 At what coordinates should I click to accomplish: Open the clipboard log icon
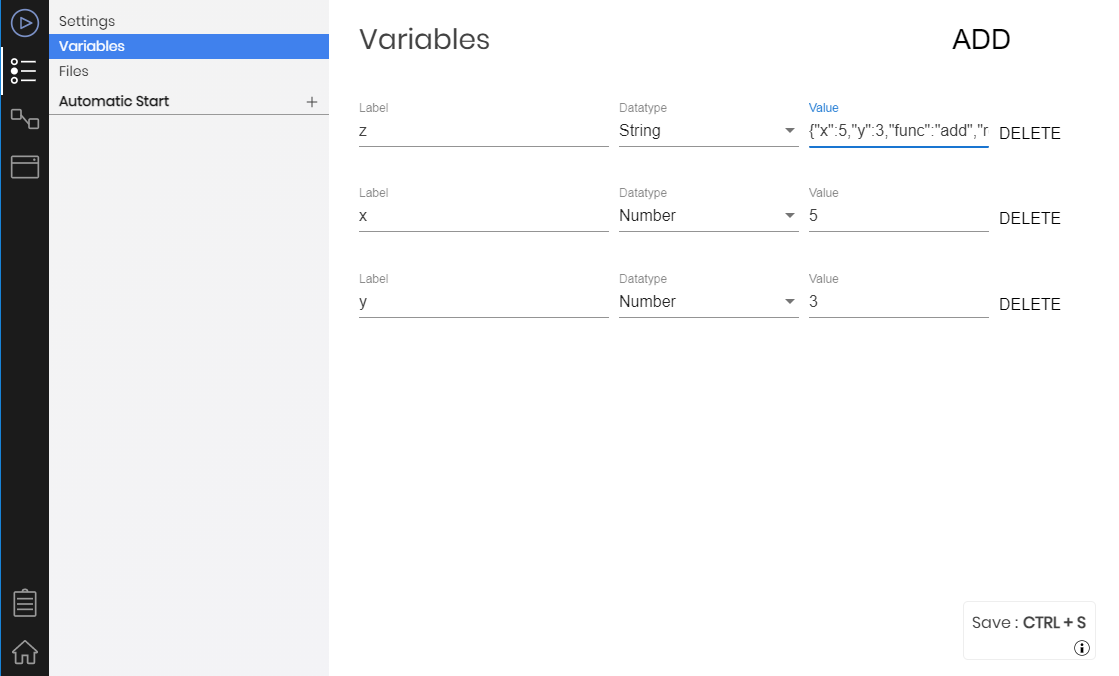25,603
